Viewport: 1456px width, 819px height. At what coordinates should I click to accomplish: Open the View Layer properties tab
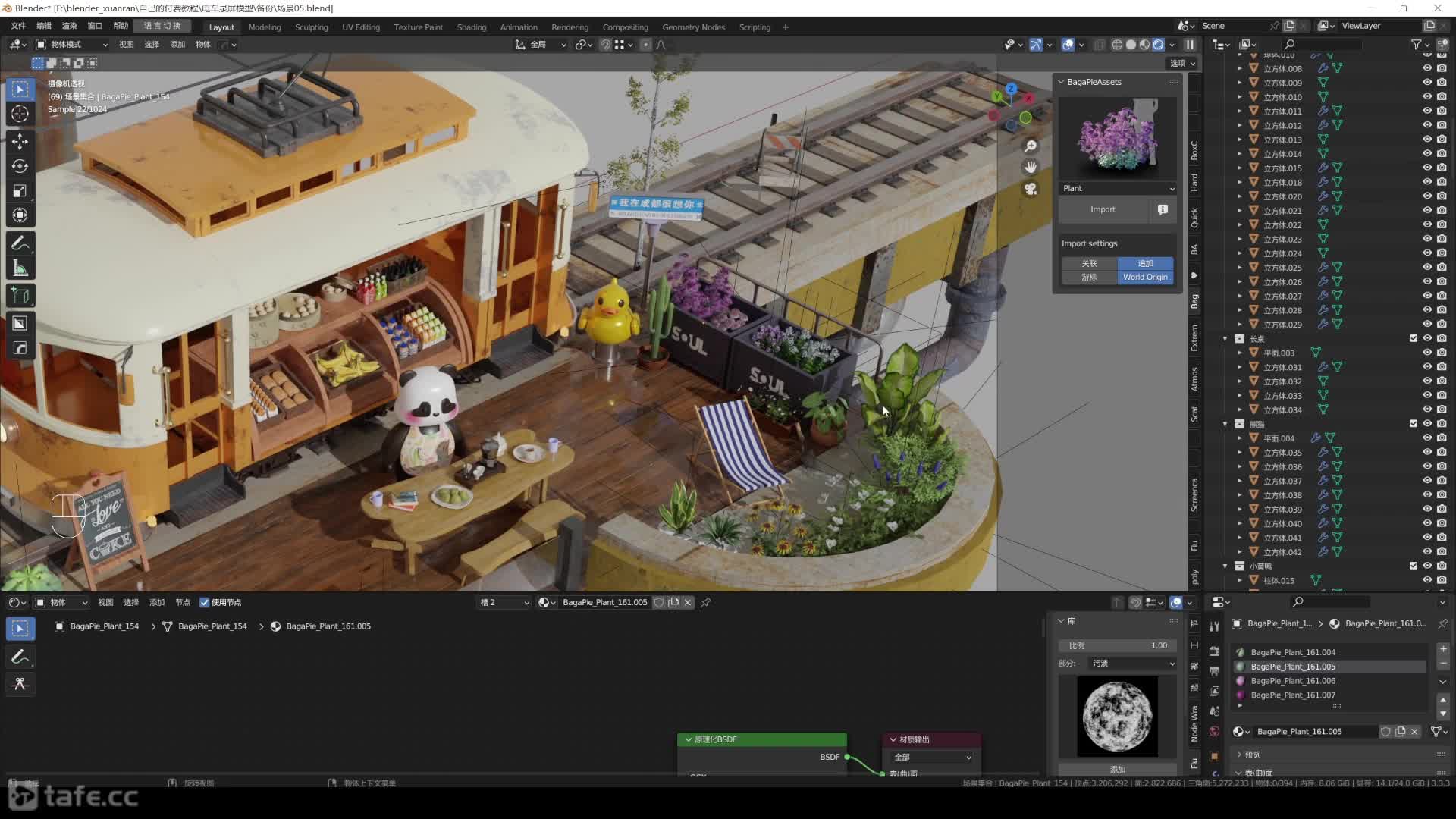(1214, 691)
